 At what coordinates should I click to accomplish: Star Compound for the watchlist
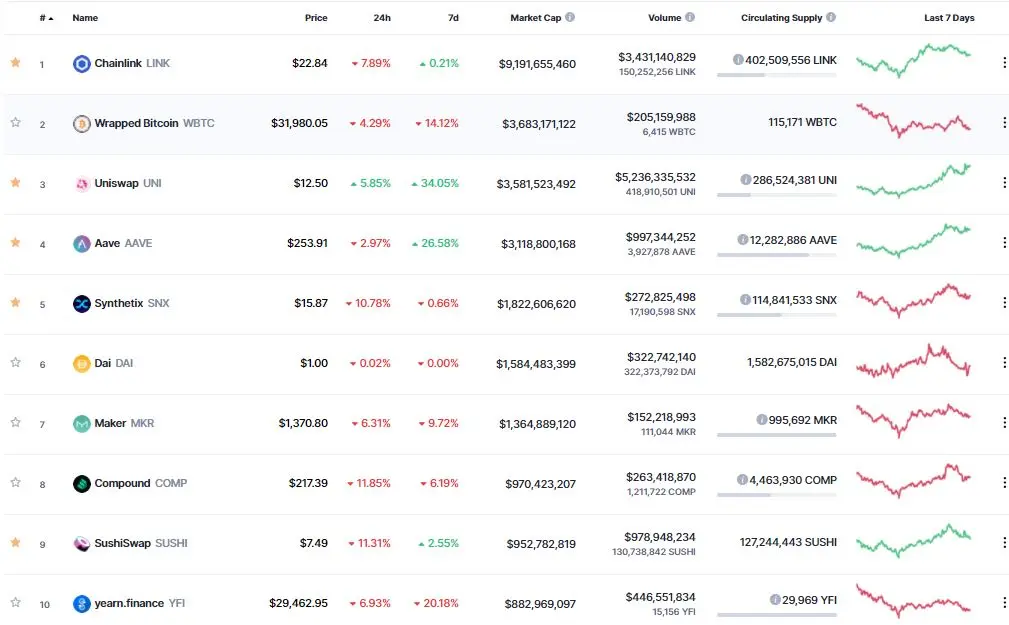[15, 482]
